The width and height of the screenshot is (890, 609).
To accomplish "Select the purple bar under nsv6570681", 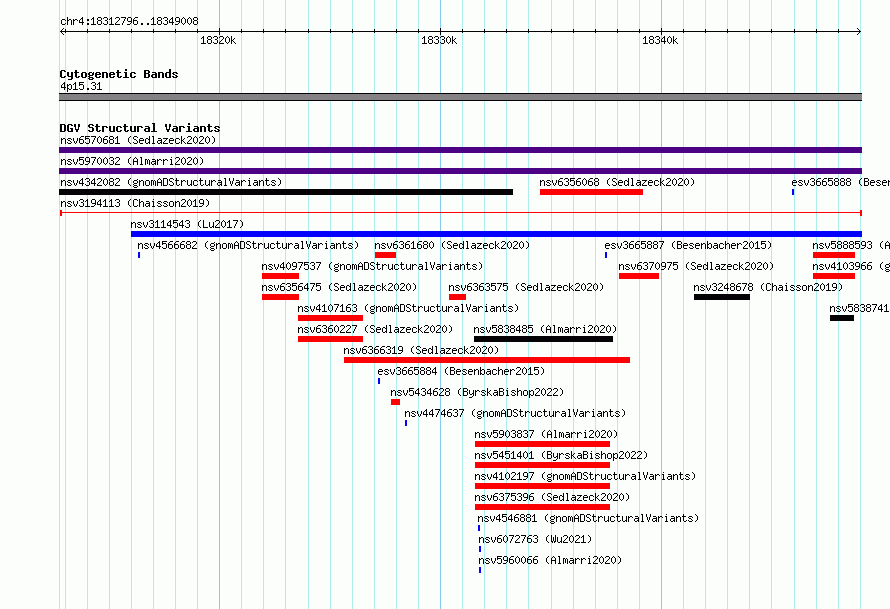I will tap(460, 150).
